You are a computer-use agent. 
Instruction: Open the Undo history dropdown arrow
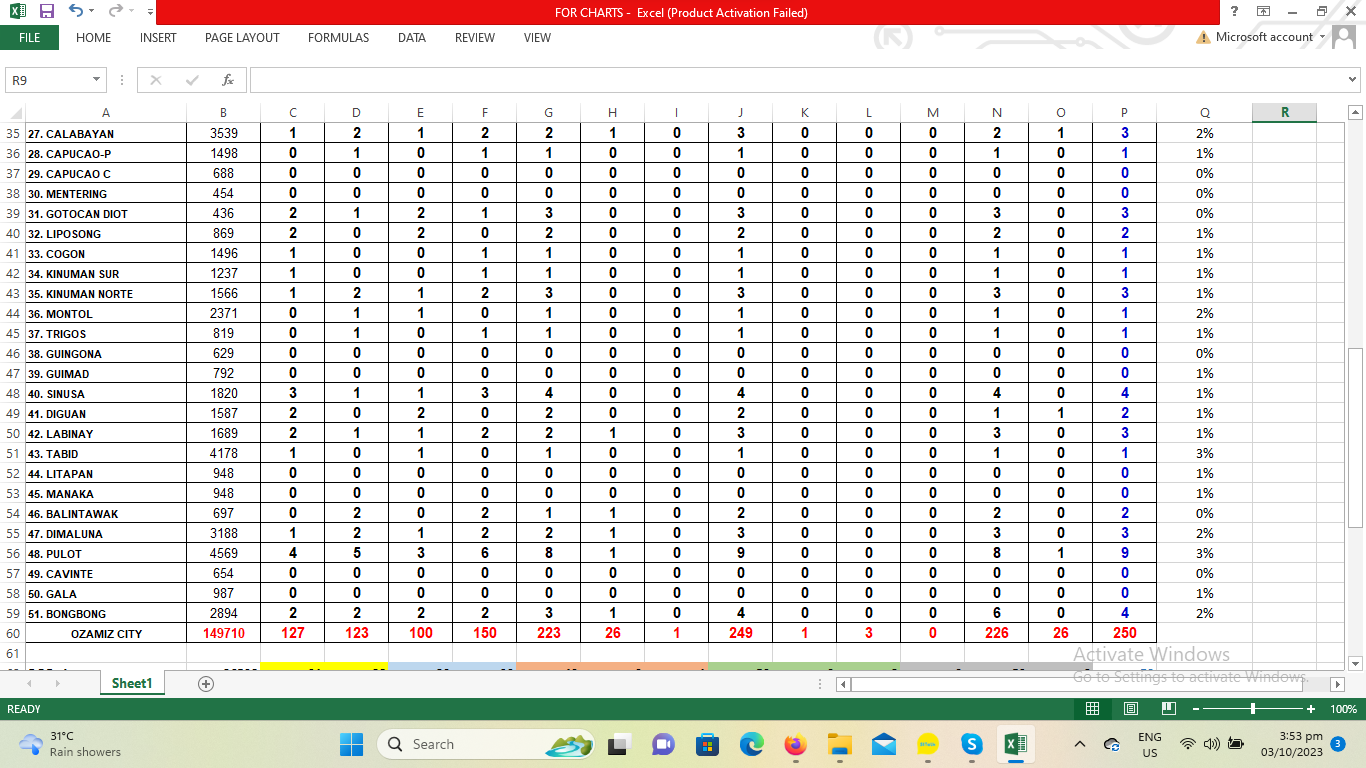[92, 12]
